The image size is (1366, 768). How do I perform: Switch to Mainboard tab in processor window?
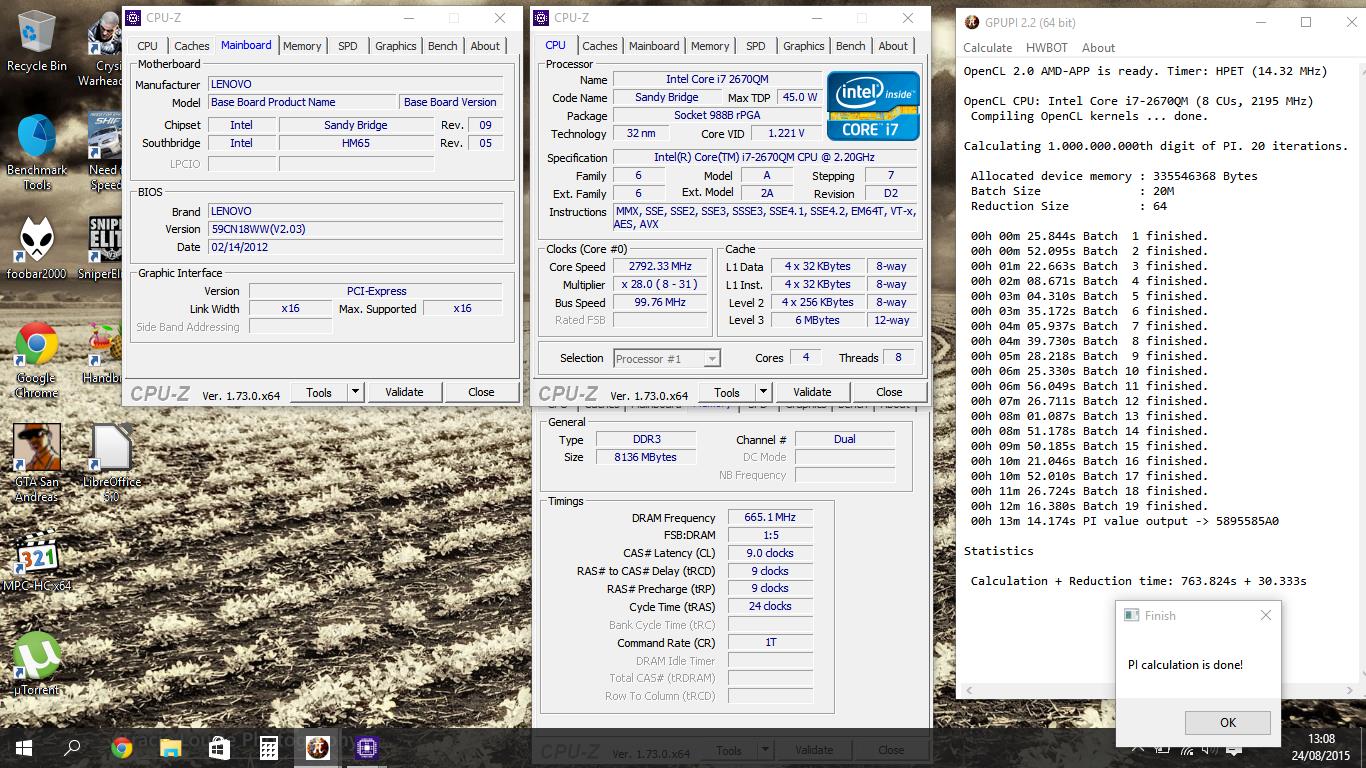click(654, 46)
